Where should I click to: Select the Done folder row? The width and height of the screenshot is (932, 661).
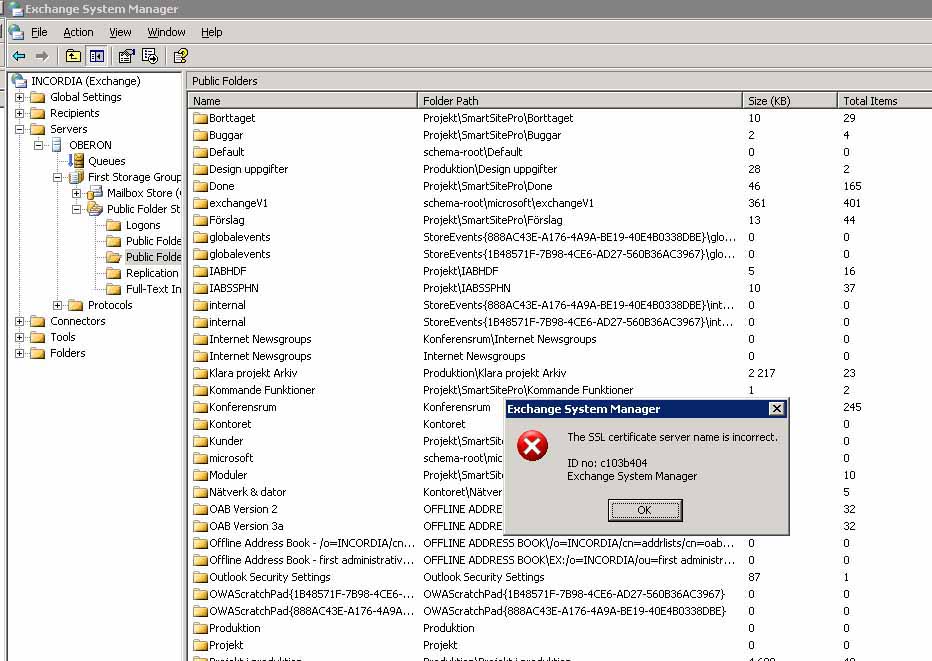[221, 187]
